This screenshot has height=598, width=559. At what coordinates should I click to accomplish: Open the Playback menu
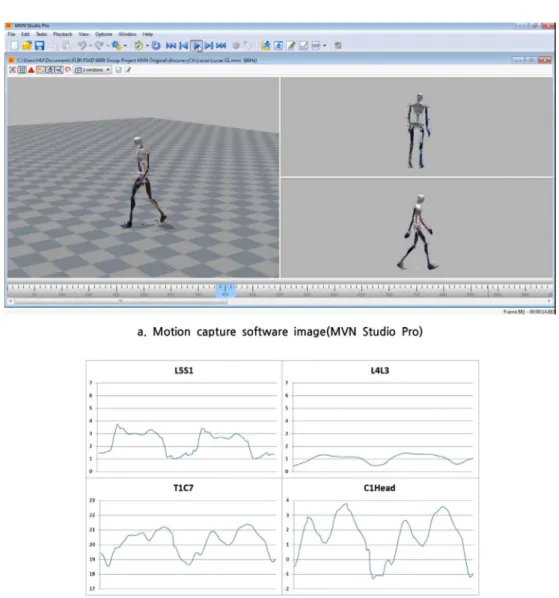pos(63,34)
